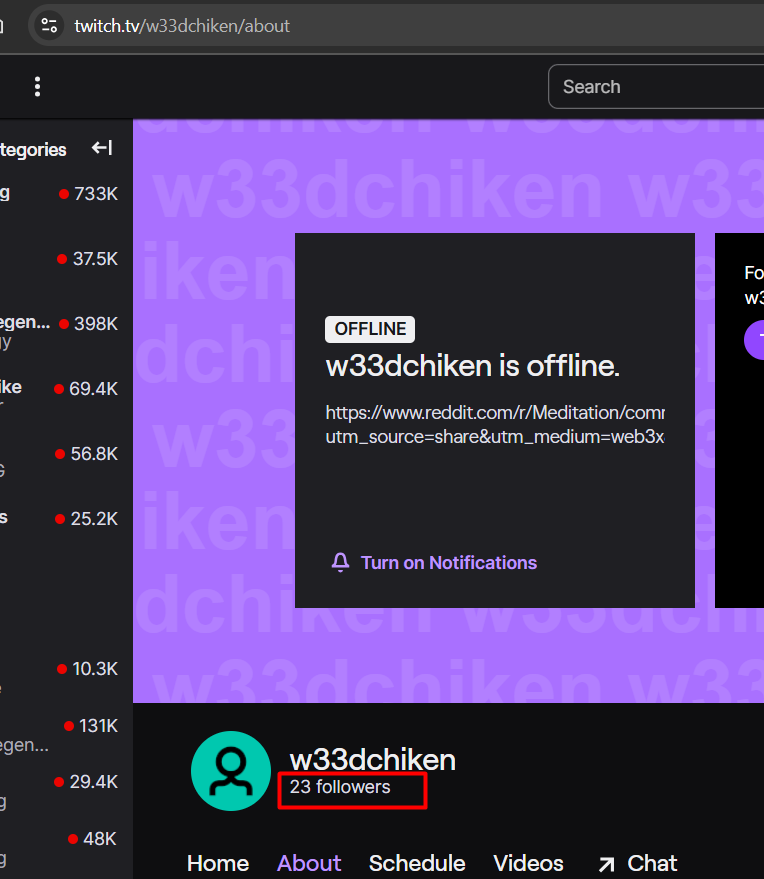
Task: Collapse the sidebar with the arrow icon
Action: 102,148
